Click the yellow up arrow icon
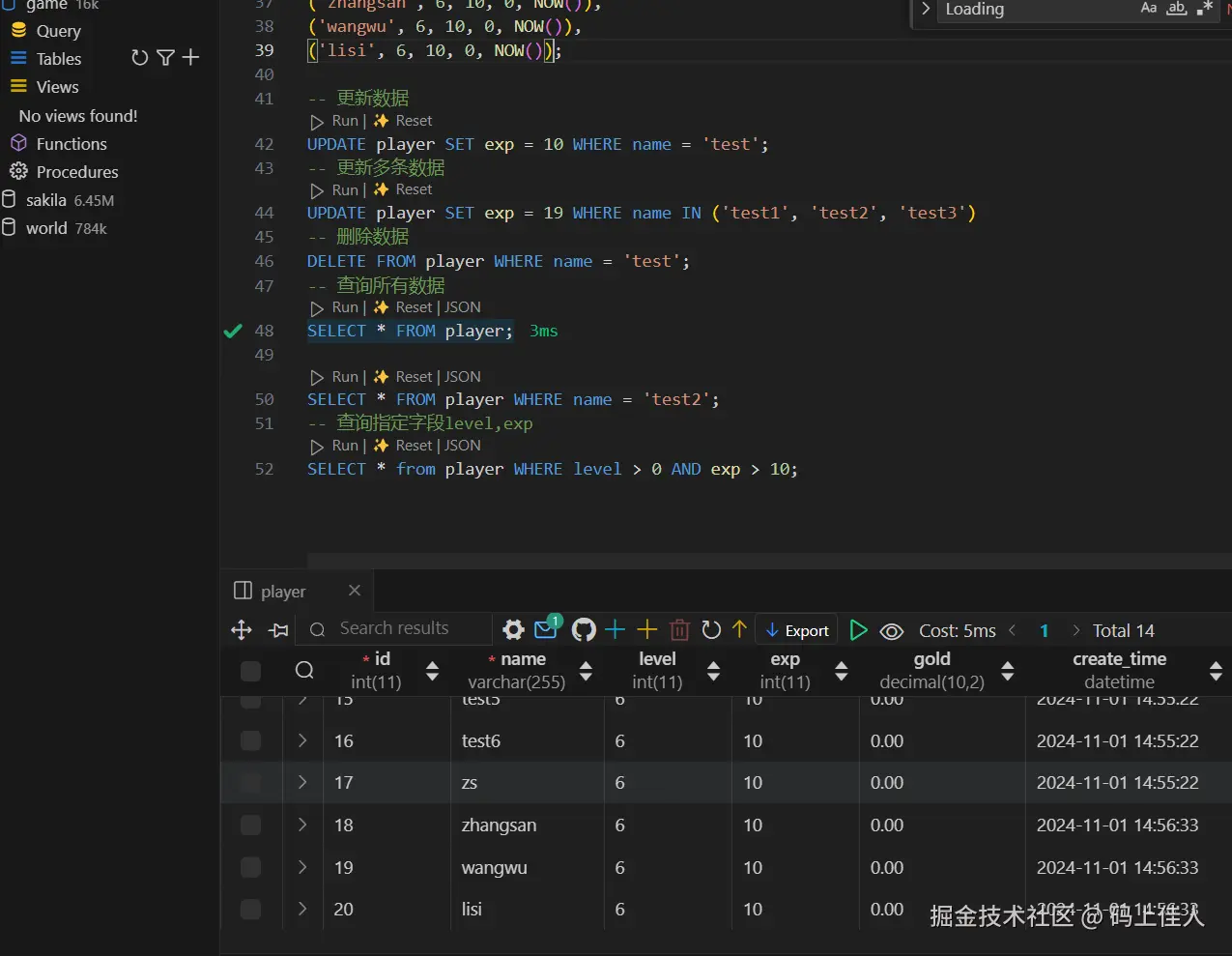This screenshot has width=1232, height=956. 739,629
